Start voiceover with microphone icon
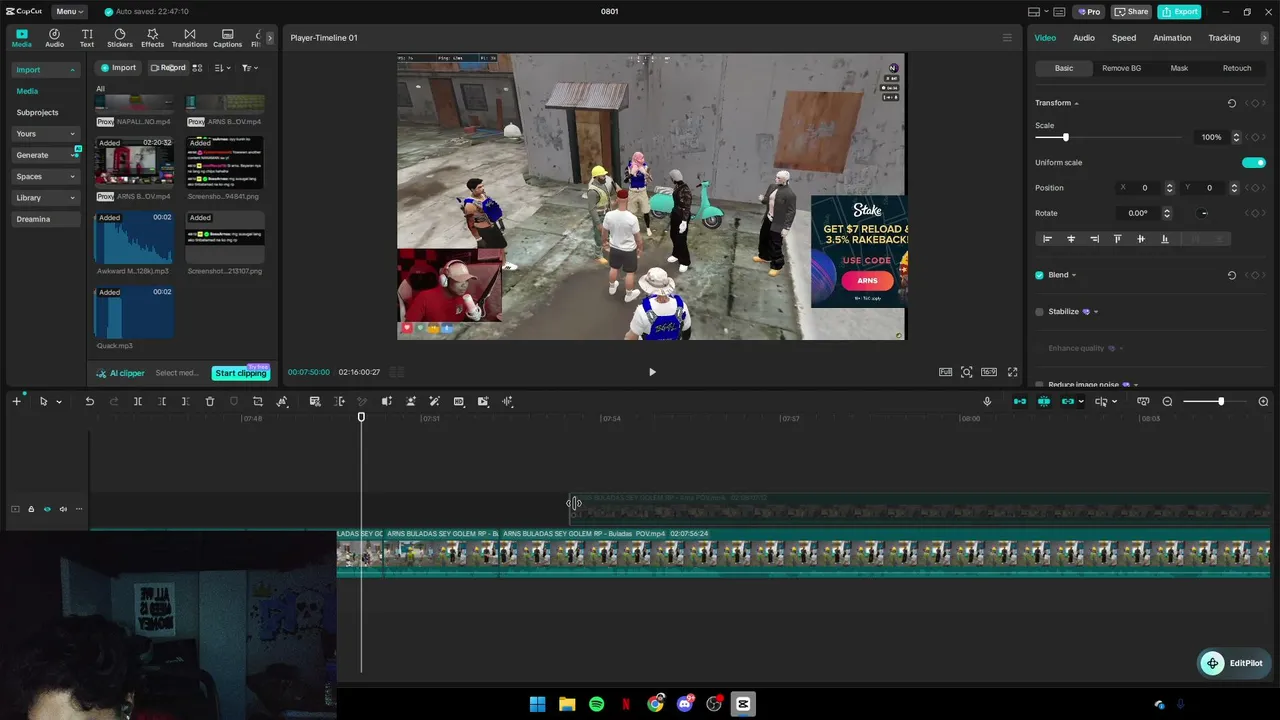1280x720 pixels. [987, 402]
